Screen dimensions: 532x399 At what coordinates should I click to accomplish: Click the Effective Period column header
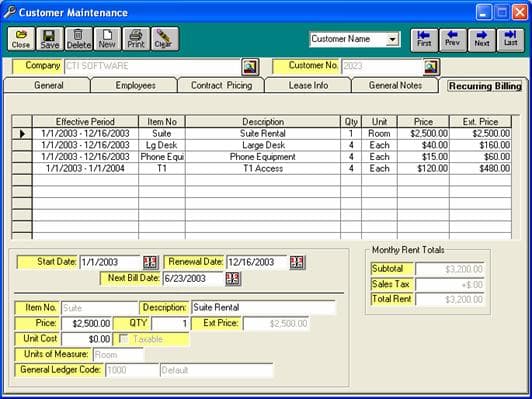coord(85,121)
